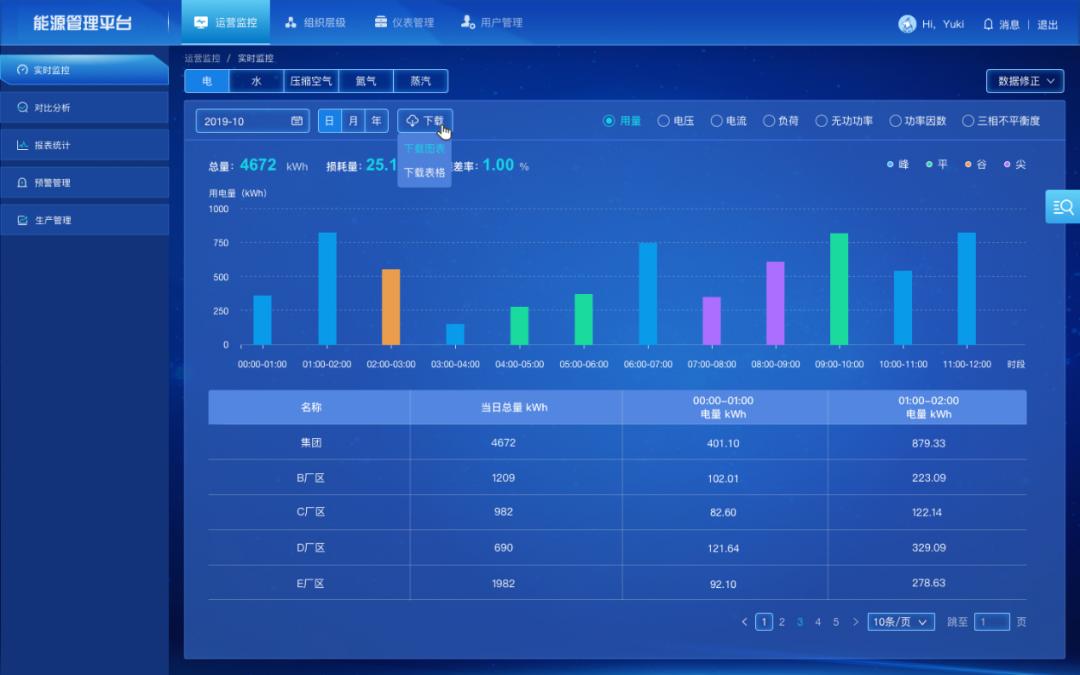
Task: Switch to the 蒸汽 tab
Action: (x=421, y=81)
